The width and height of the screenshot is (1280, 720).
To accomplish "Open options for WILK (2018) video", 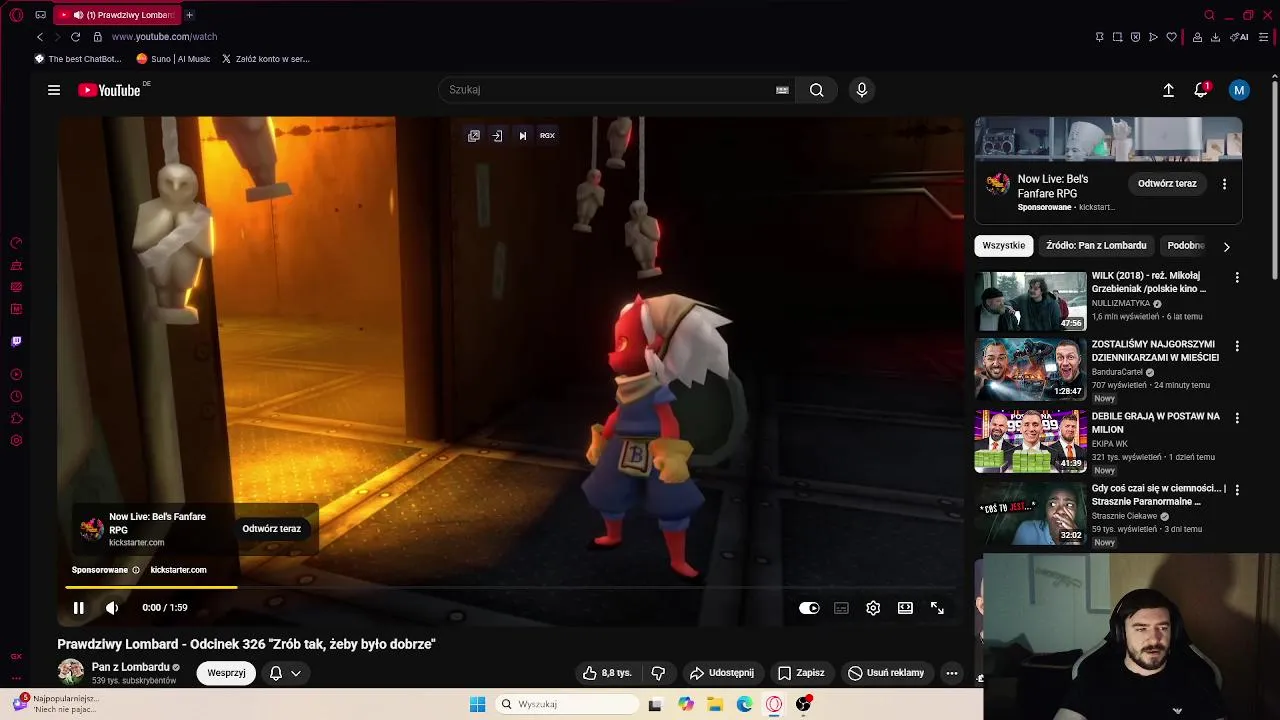I will point(1237,277).
